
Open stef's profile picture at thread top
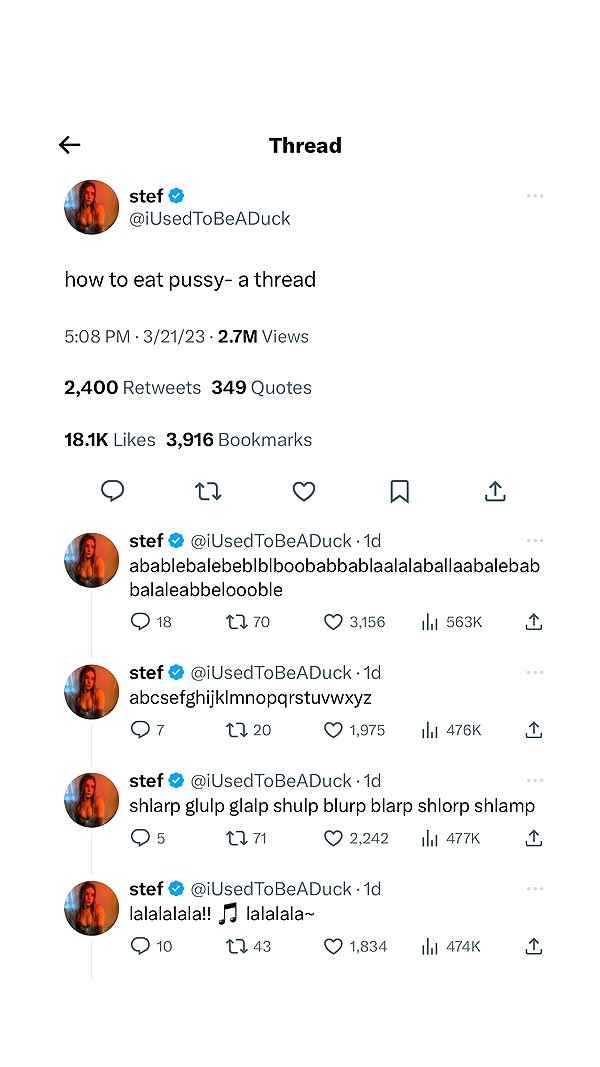tap(91, 207)
